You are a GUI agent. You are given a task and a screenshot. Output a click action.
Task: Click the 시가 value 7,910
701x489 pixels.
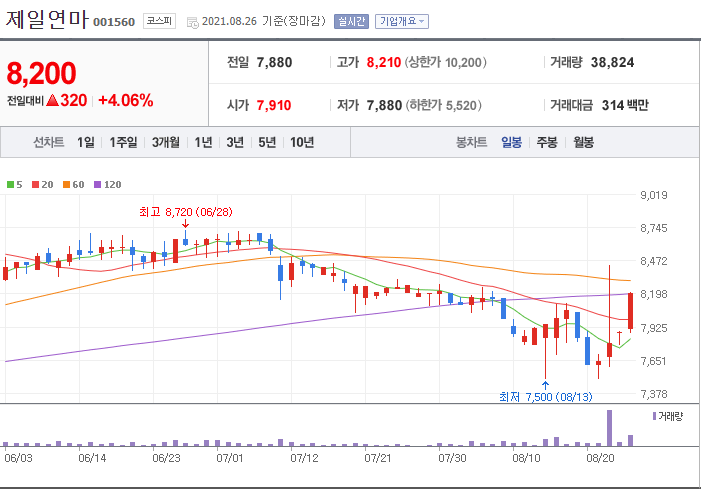(x=274, y=105)
